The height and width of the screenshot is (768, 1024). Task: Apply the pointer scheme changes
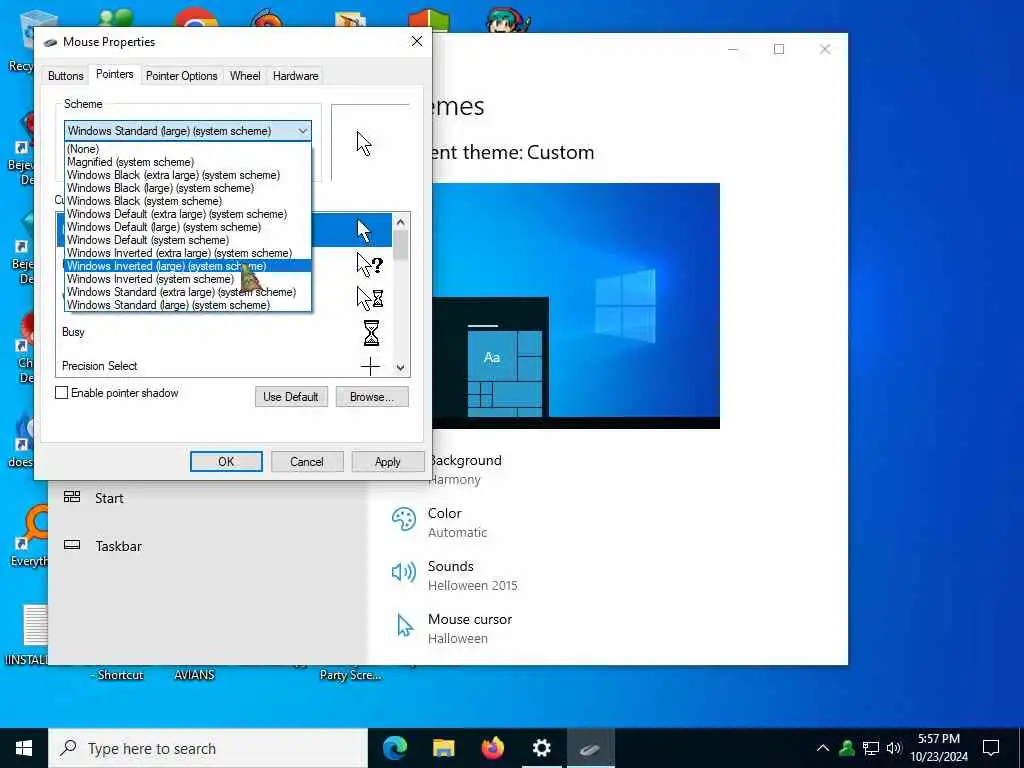pos(387,462)
